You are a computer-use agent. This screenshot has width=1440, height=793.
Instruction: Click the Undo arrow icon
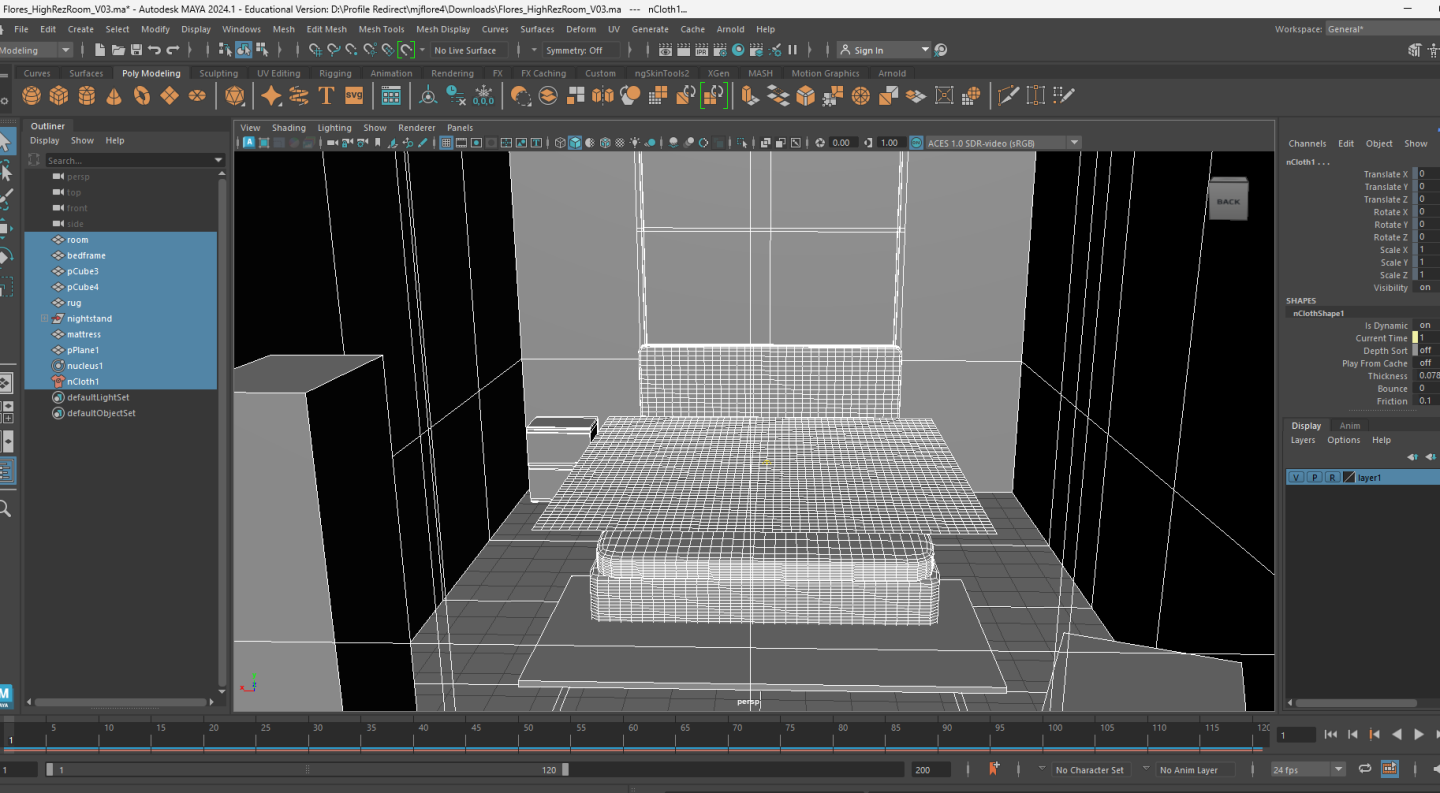[154, 50]
